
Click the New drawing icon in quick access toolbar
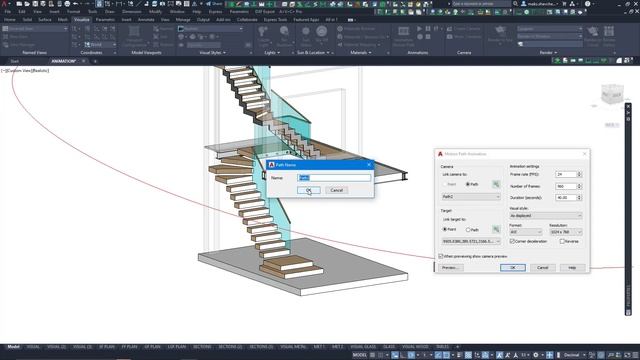[19, 4]
